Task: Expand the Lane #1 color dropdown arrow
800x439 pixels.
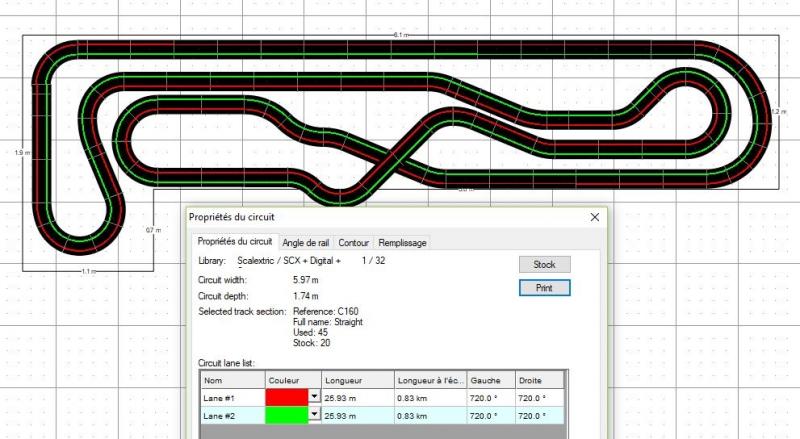Action: coord(315,397)
